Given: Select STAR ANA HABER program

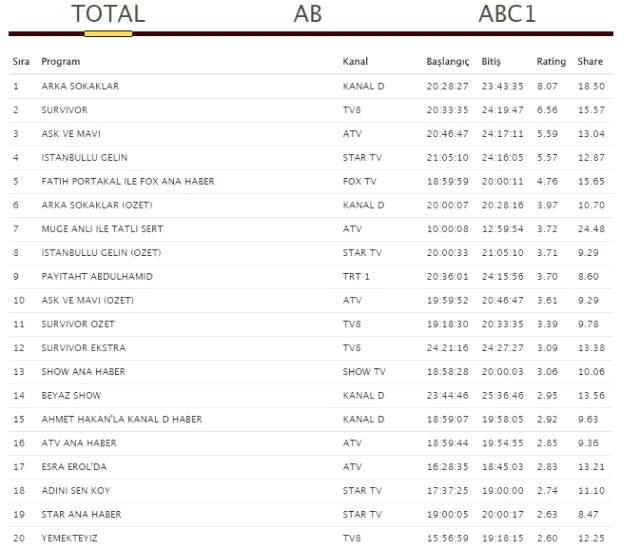Looking at the screenshot, I should 81,515.
